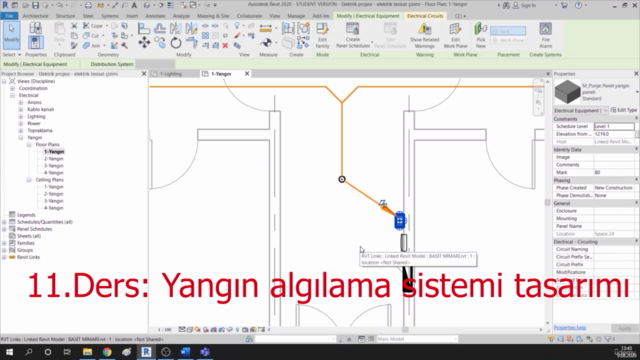The image size is (640, 360).
Task: Click the Edit Type button
Action: point(624,110)
